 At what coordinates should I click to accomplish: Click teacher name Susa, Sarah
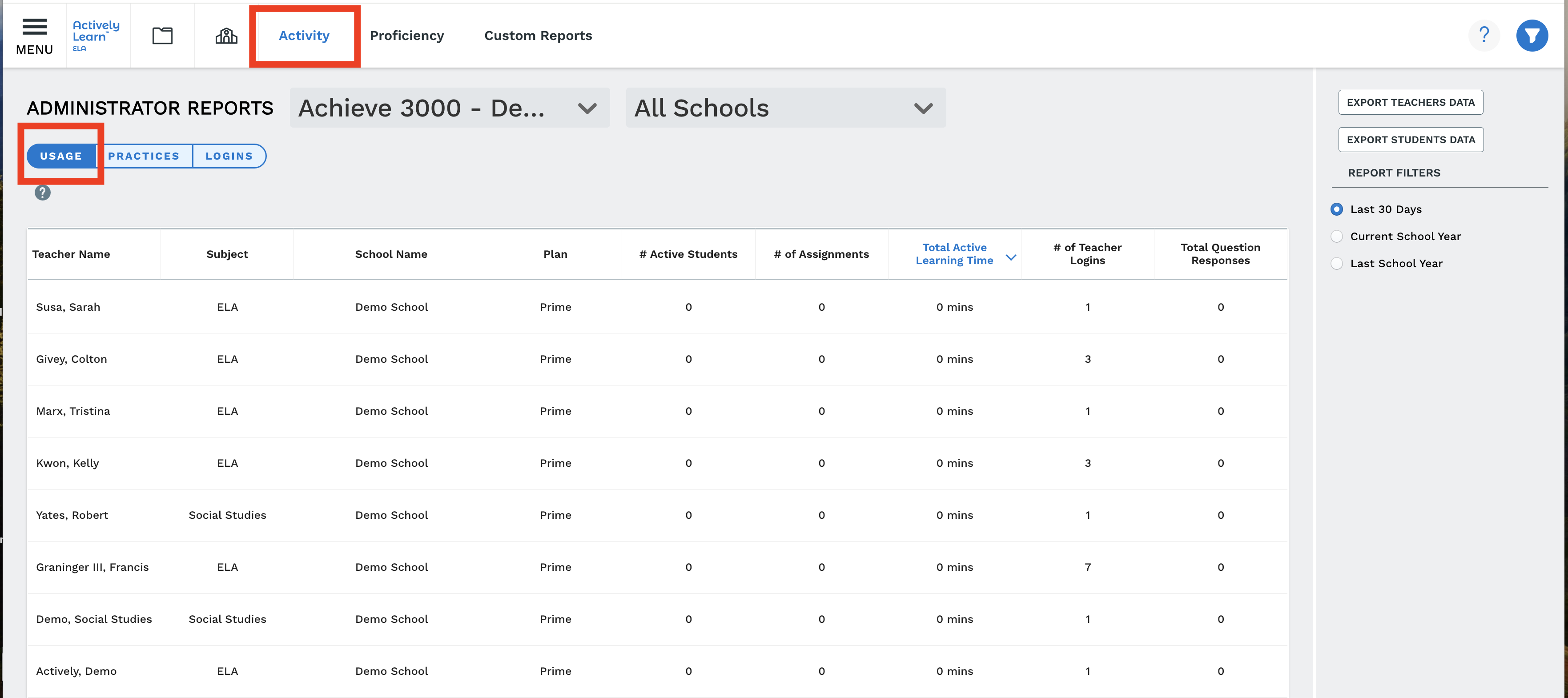(x=68, y=307)
